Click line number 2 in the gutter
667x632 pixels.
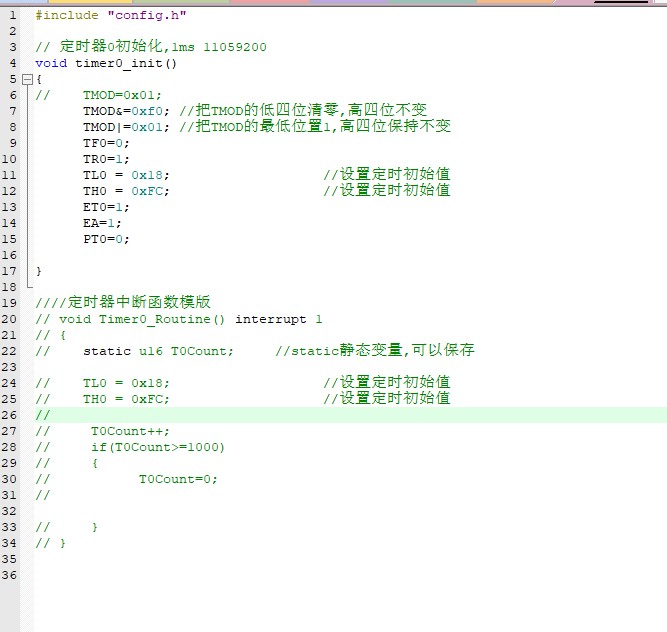pos(13,31)
